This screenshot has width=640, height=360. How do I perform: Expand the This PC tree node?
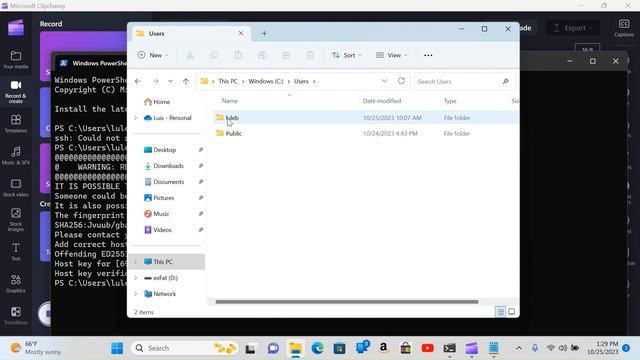tap(136, 262)
